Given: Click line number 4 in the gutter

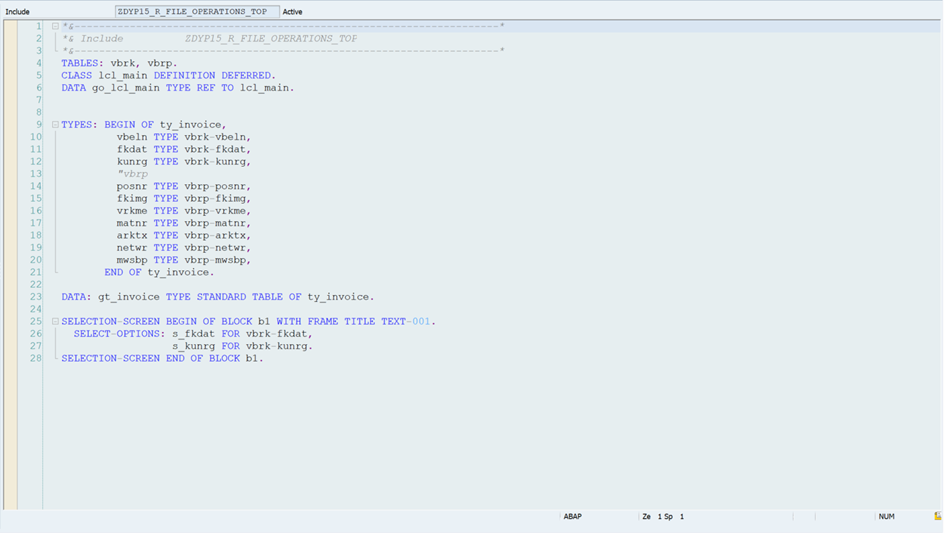Looking at the screenshot, I should [39, 63].
